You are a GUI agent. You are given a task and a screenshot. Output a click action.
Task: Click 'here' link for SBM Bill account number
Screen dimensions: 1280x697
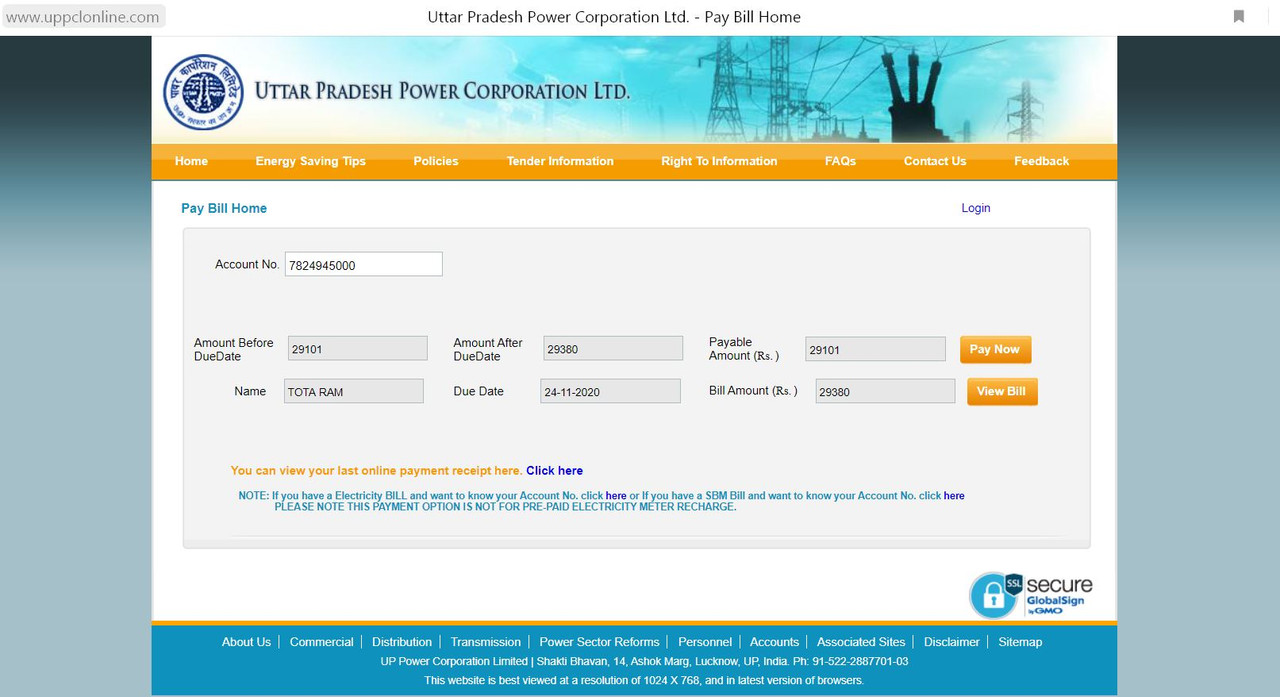954,496
